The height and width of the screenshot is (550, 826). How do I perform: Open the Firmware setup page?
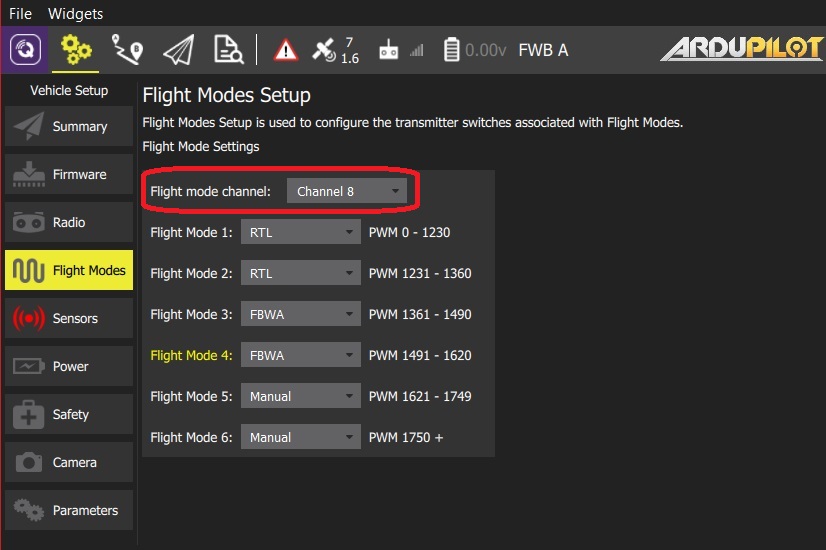click(69, 175)
